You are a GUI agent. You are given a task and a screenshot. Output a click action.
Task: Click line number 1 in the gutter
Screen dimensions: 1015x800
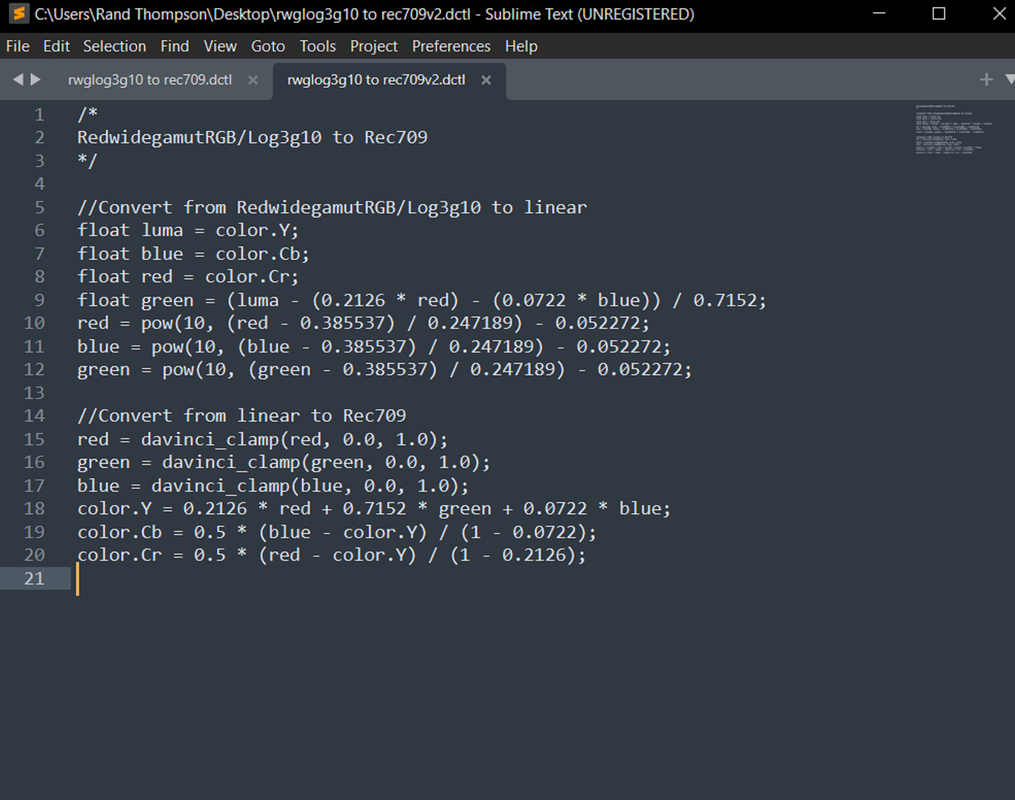(39, 115)
